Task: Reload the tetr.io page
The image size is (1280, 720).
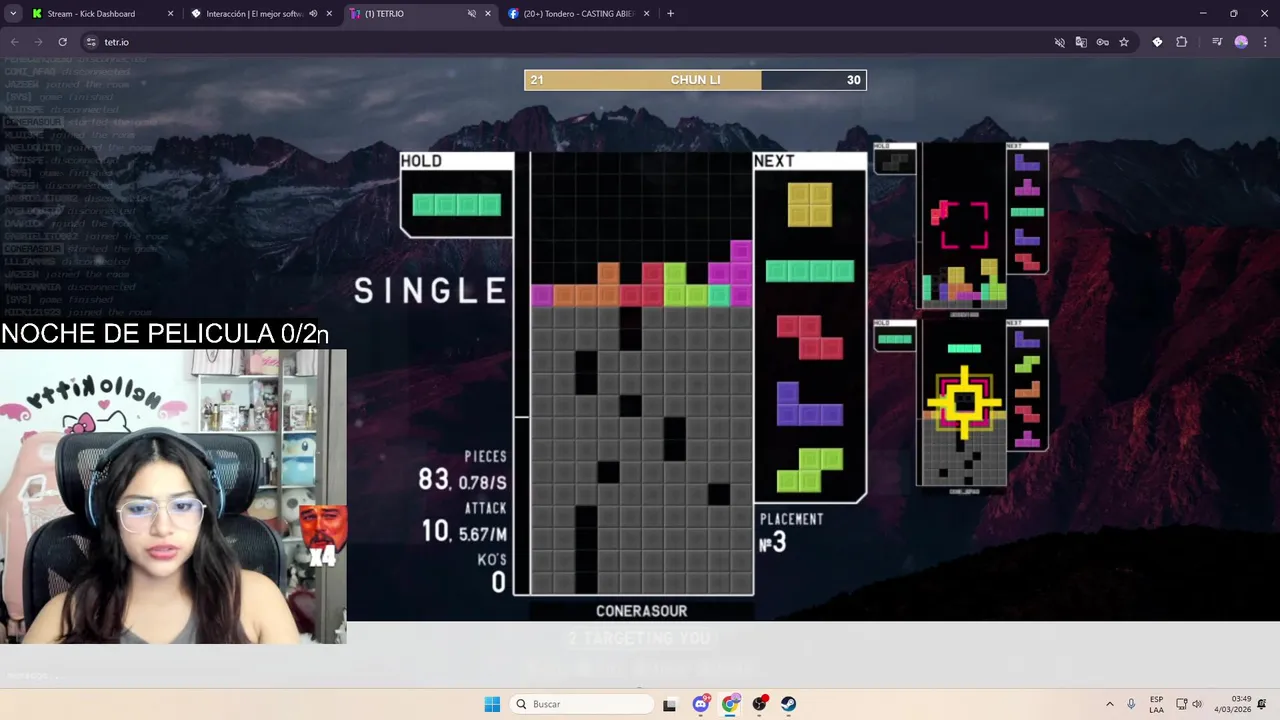Action: point(62,42)
